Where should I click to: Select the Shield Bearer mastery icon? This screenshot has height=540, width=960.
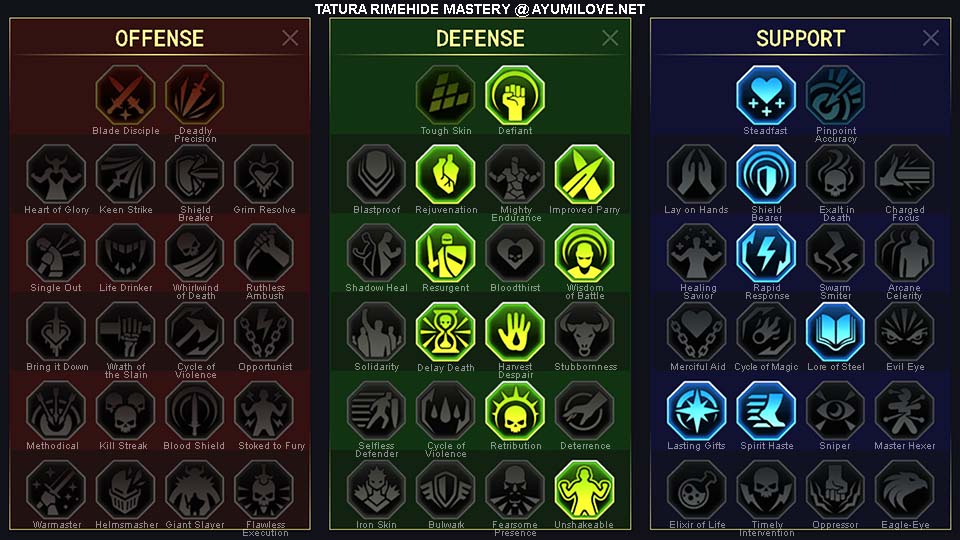point(766,174)
